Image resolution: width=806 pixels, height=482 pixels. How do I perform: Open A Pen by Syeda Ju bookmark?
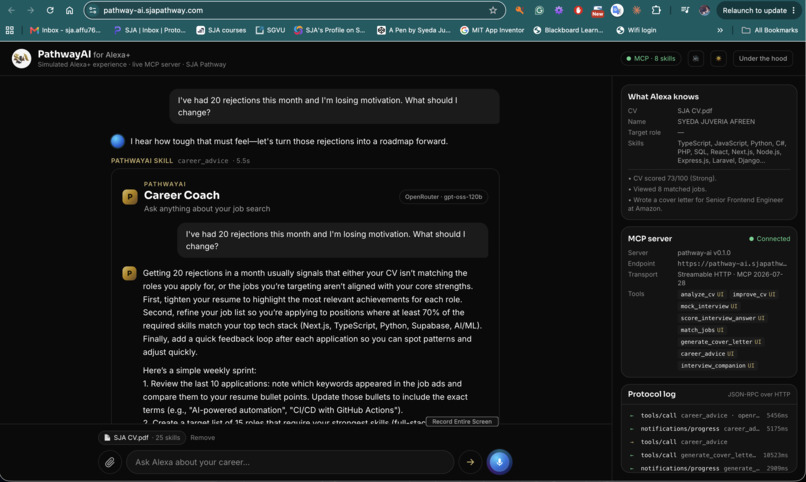pos(413,30)
